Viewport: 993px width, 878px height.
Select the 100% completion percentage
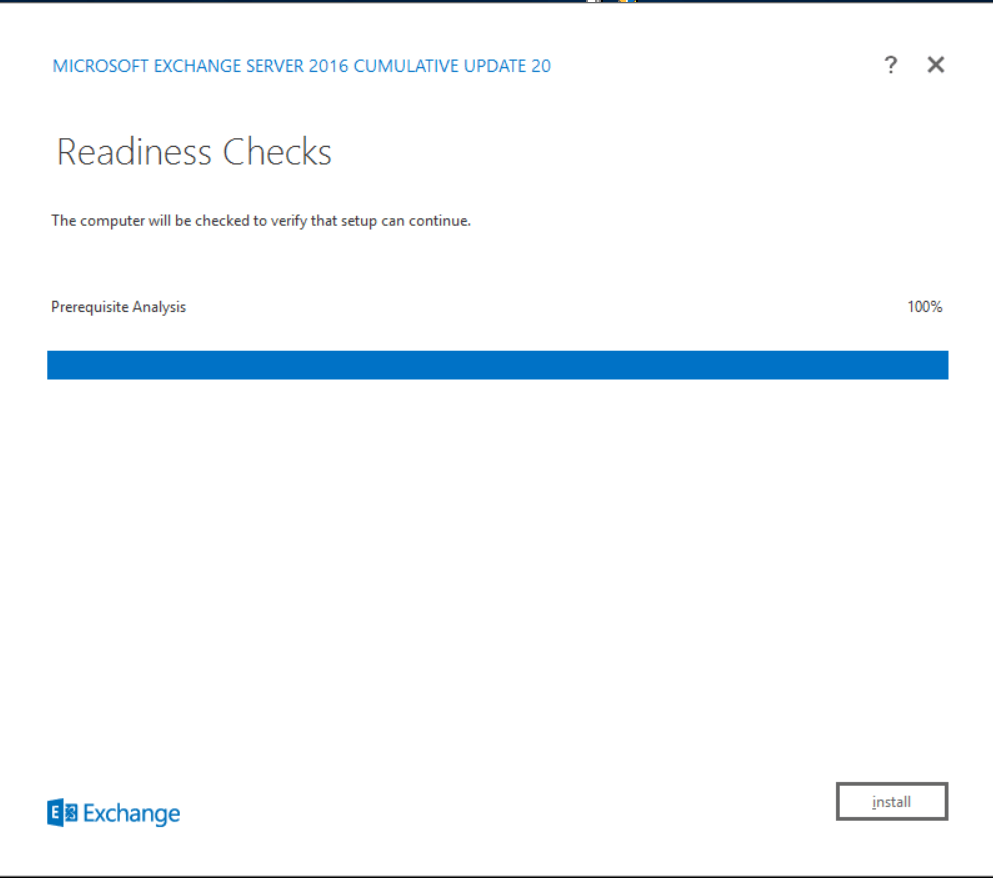click(x=924, y=307)
